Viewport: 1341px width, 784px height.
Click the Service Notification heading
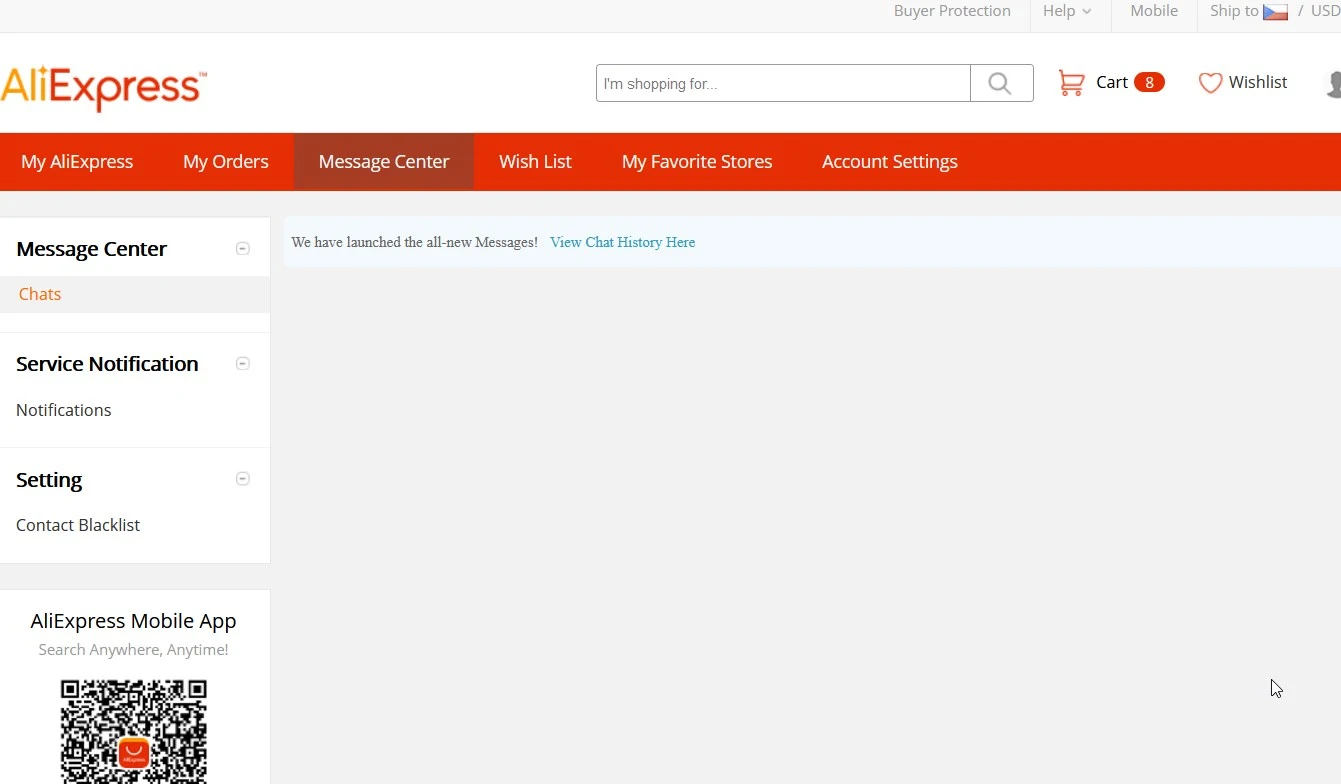(107, 364)
